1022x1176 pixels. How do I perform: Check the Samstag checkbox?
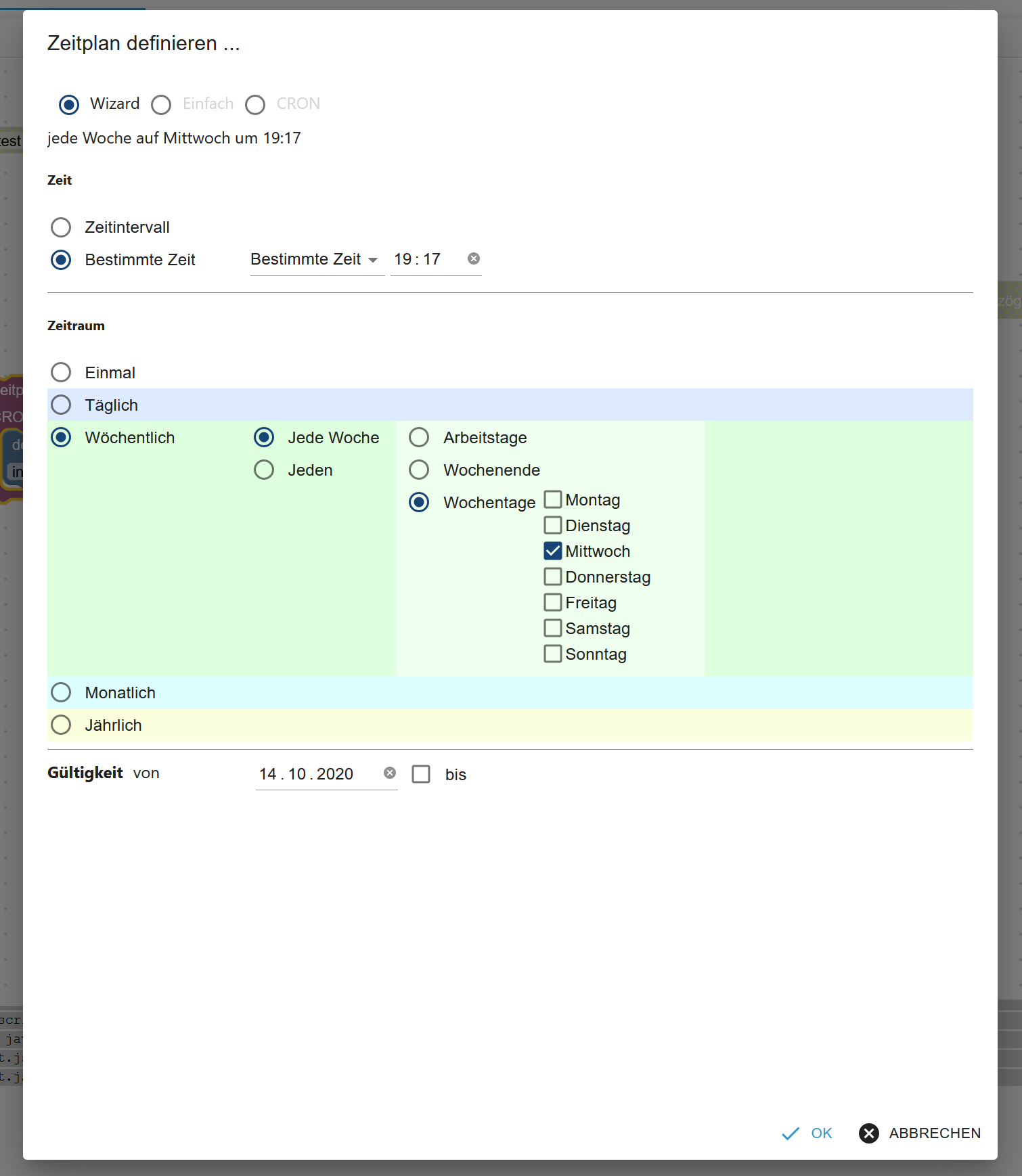point(553,628)
